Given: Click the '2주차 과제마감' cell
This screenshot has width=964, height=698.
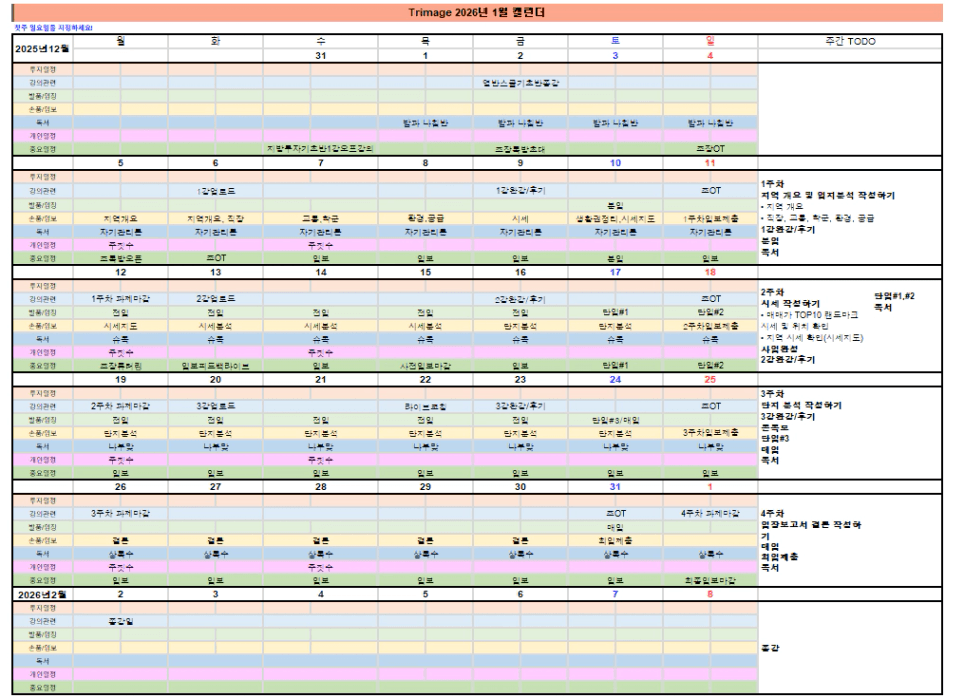Looking at the screenshot, I should (120, 406).
